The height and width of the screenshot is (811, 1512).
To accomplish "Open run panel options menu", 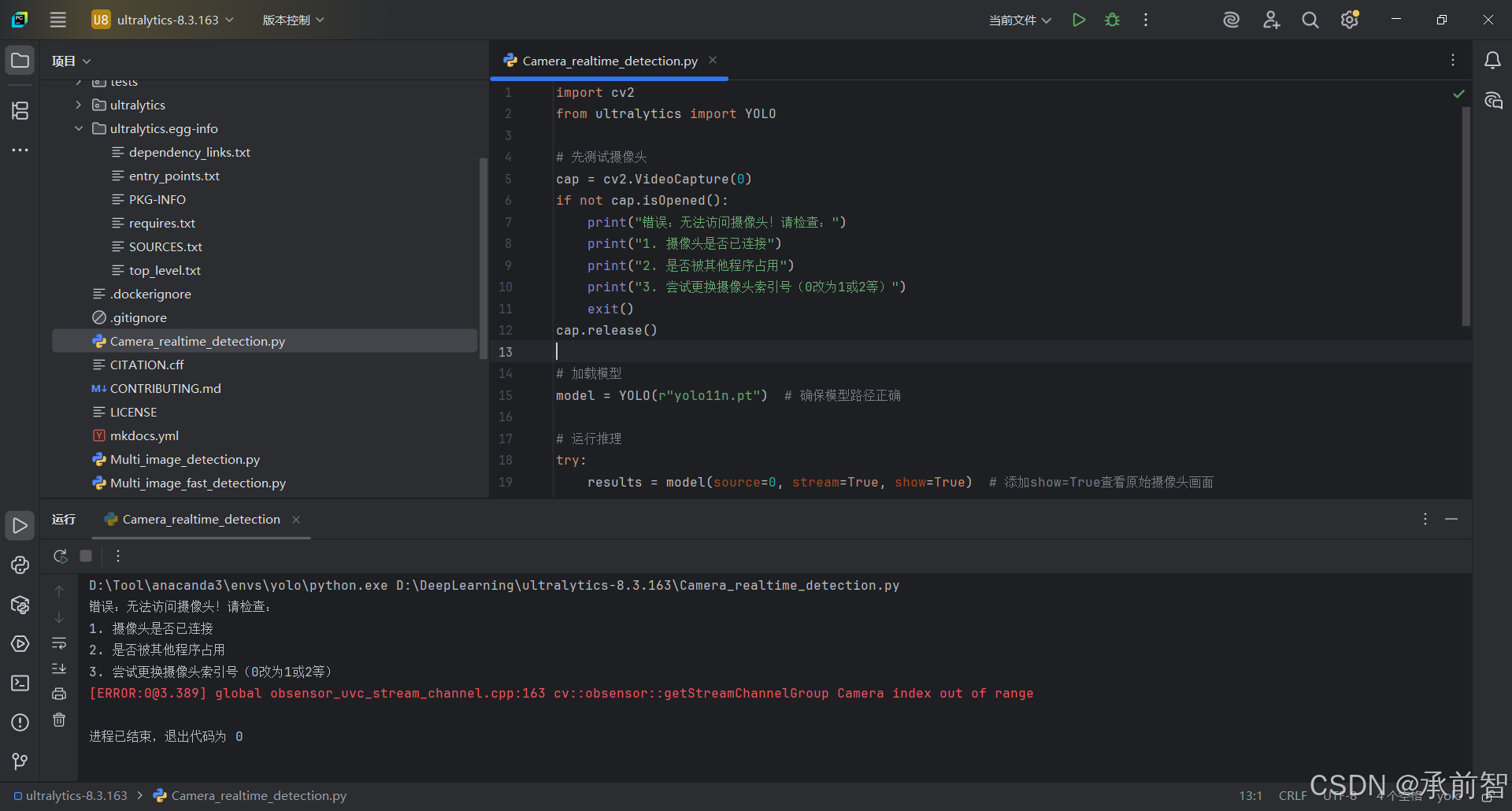I will point(1425,519).
